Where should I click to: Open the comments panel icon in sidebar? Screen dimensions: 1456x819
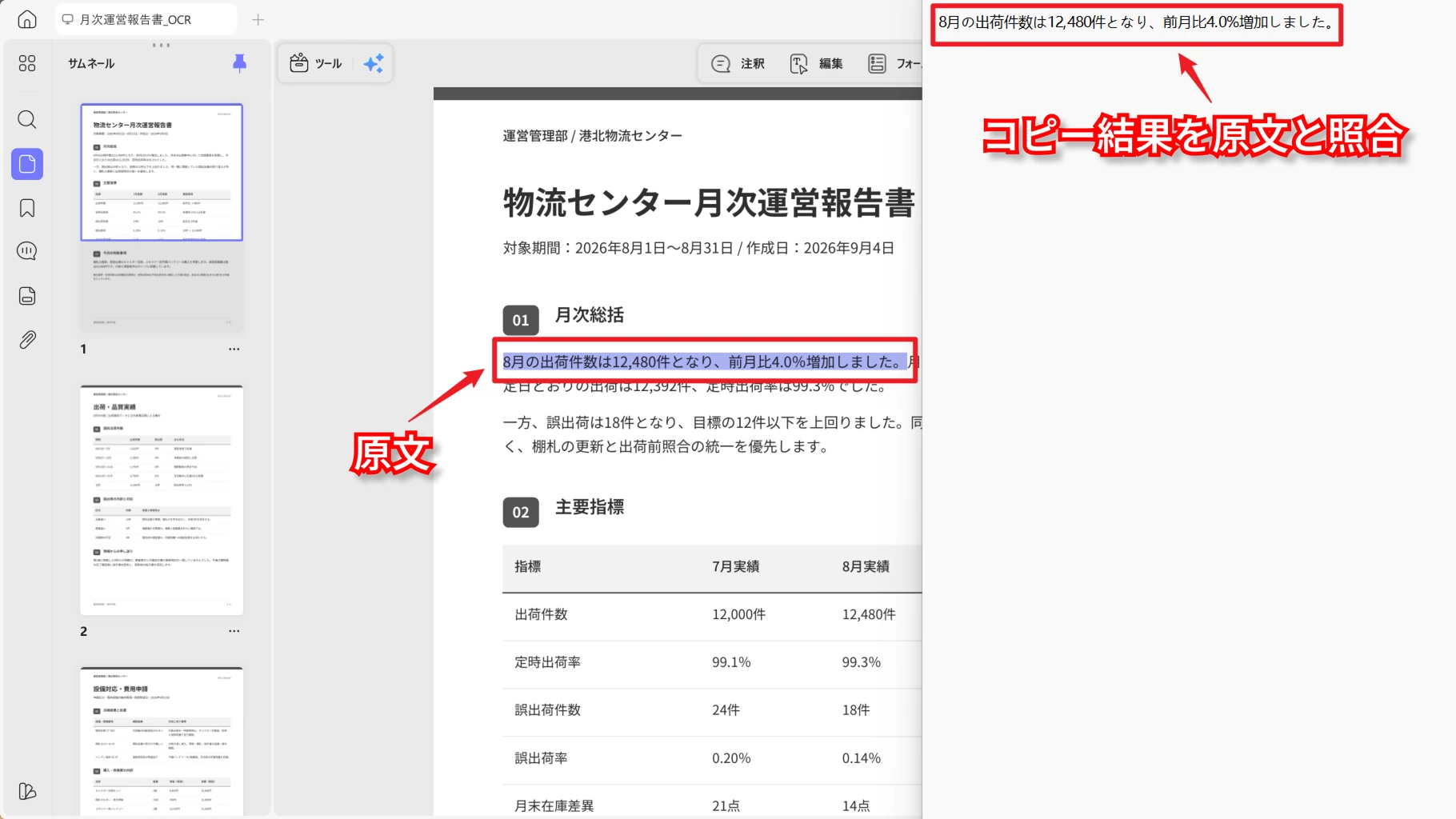pyautogui.click(x=27, y=251)
